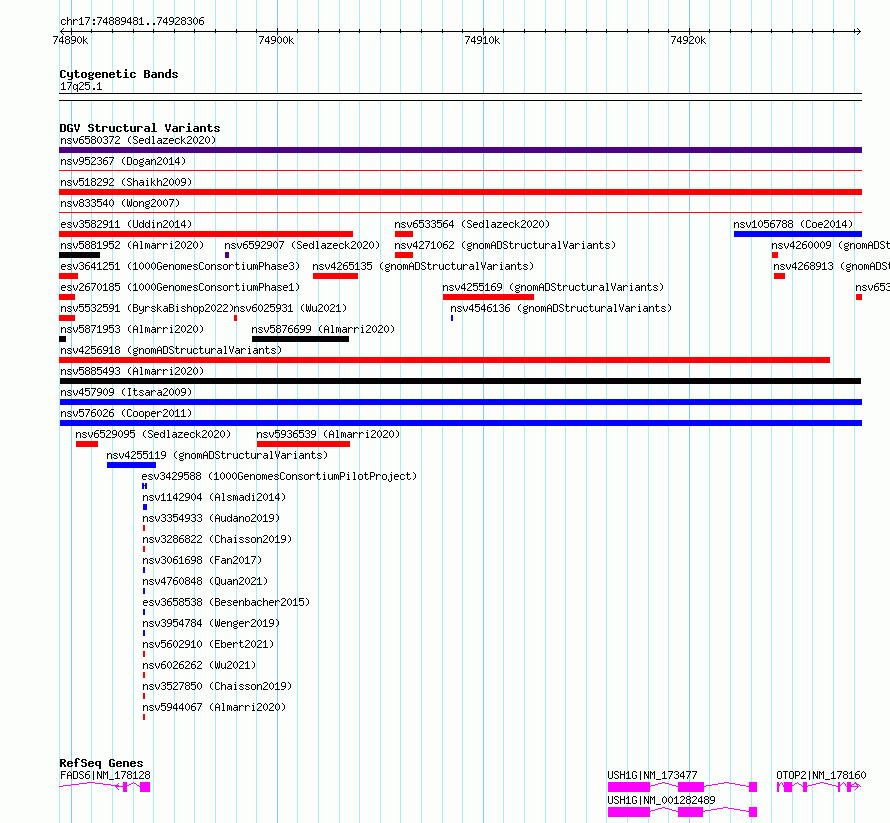890x823 pixels.
Task: Click nsv3954784 (Wenger2019) label
Action: [211, 623]
